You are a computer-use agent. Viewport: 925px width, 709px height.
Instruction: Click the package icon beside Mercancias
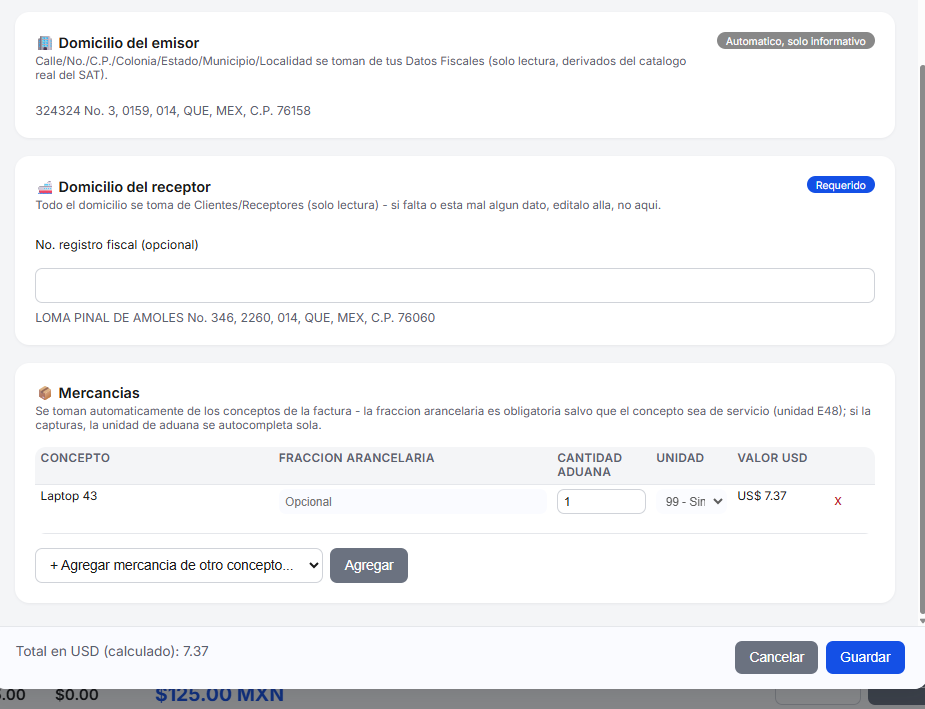tap(45, 393)
